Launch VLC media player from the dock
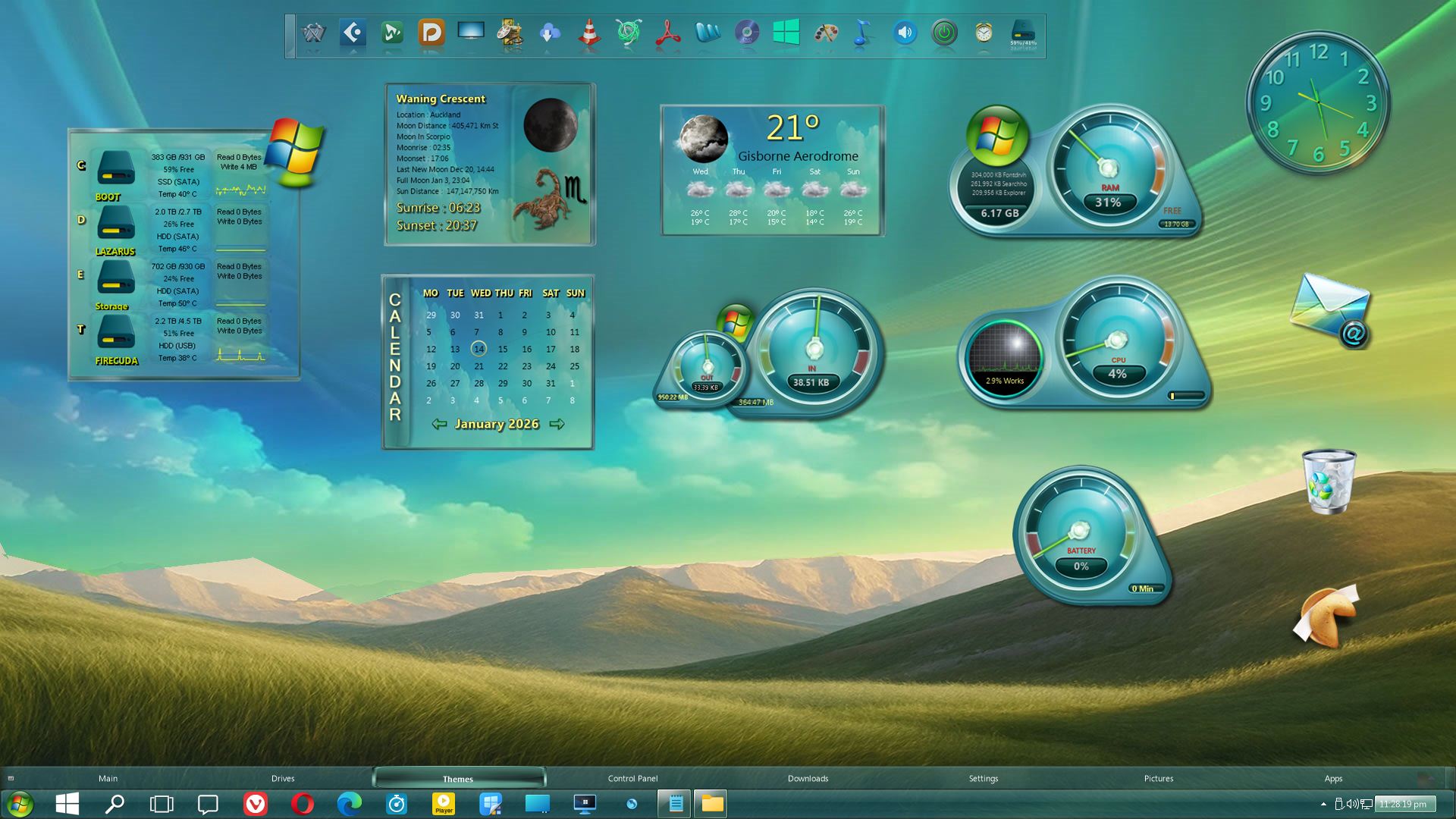 tap(589, 33)
